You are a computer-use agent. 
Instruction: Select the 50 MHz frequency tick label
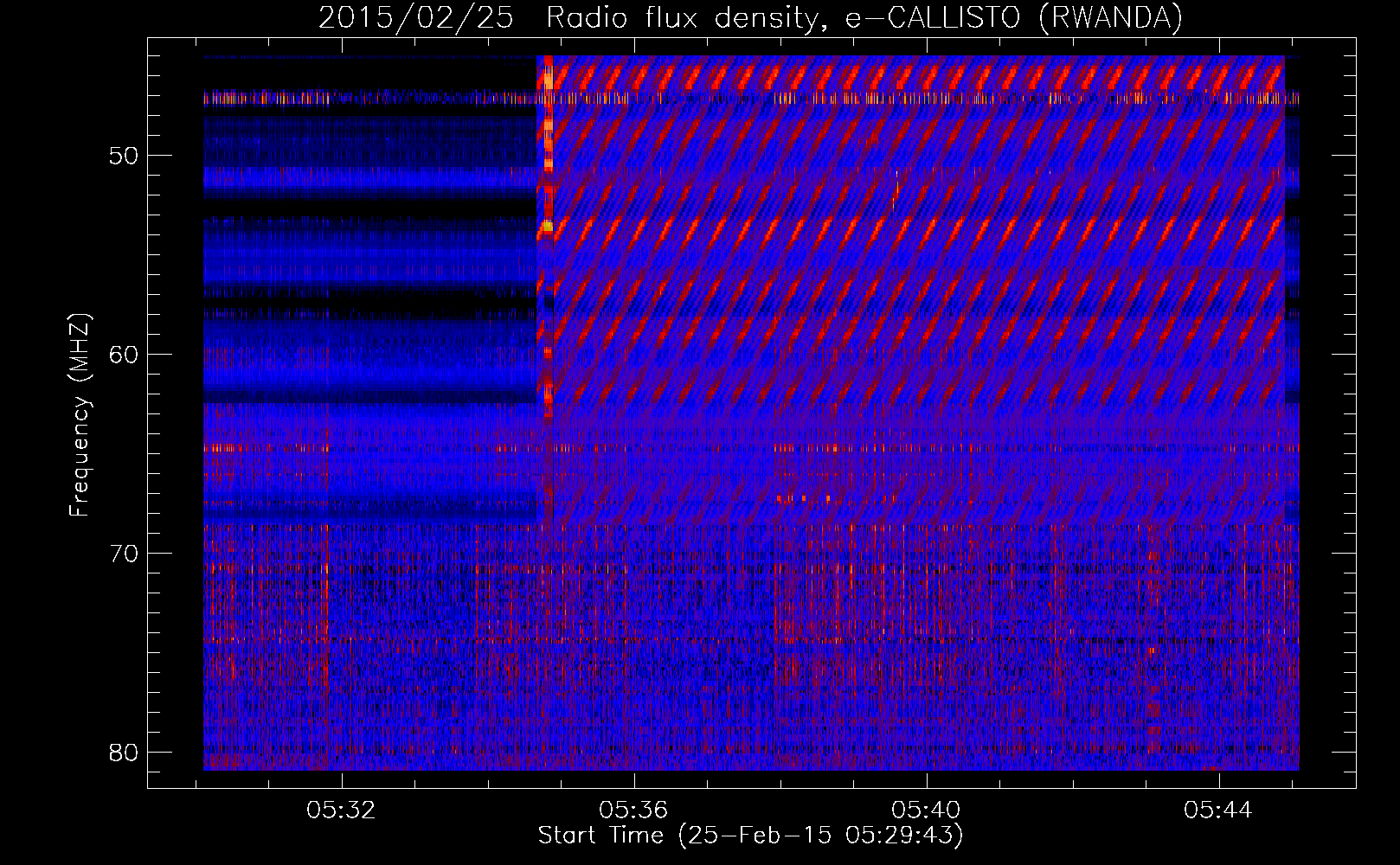[125, 156]
